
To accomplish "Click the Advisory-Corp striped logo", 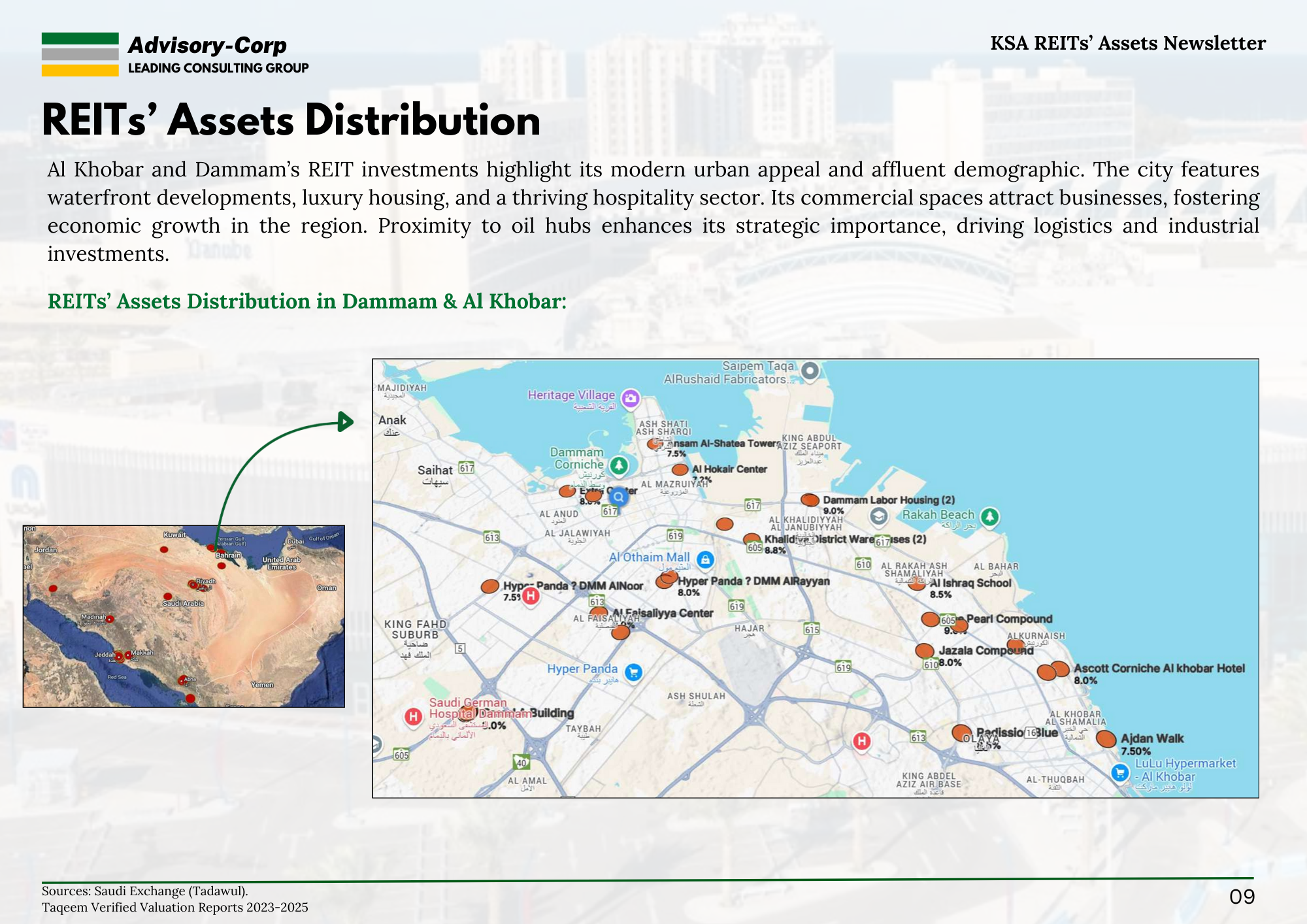I will tap(80, 54).
